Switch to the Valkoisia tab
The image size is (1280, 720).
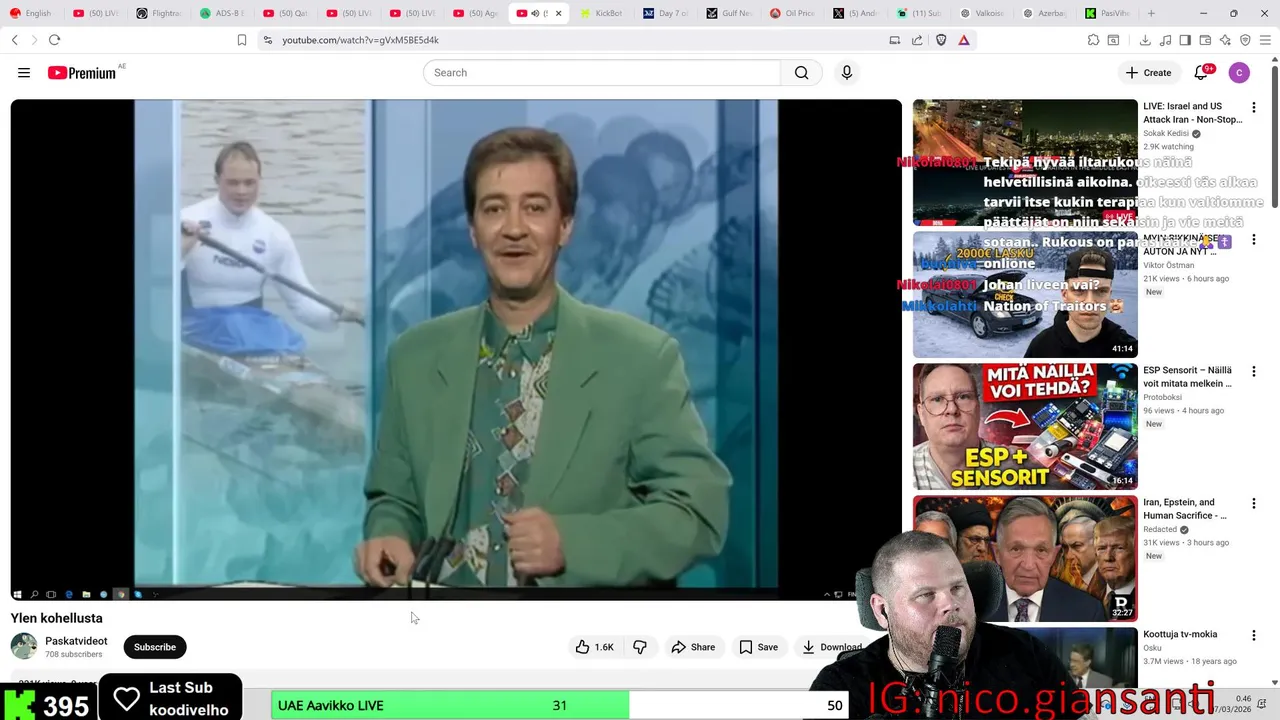982,13
